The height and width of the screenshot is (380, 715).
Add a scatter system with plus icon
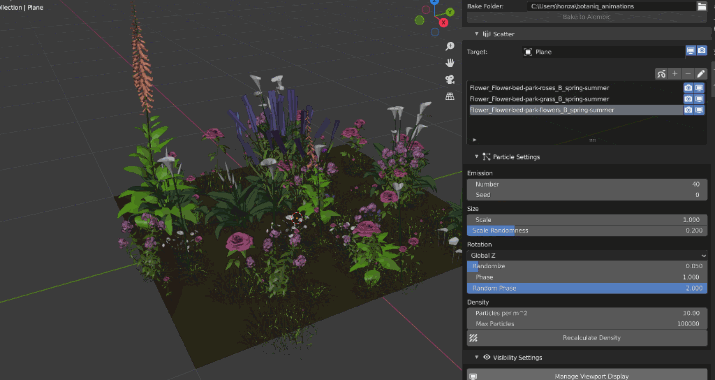[674, 74]
